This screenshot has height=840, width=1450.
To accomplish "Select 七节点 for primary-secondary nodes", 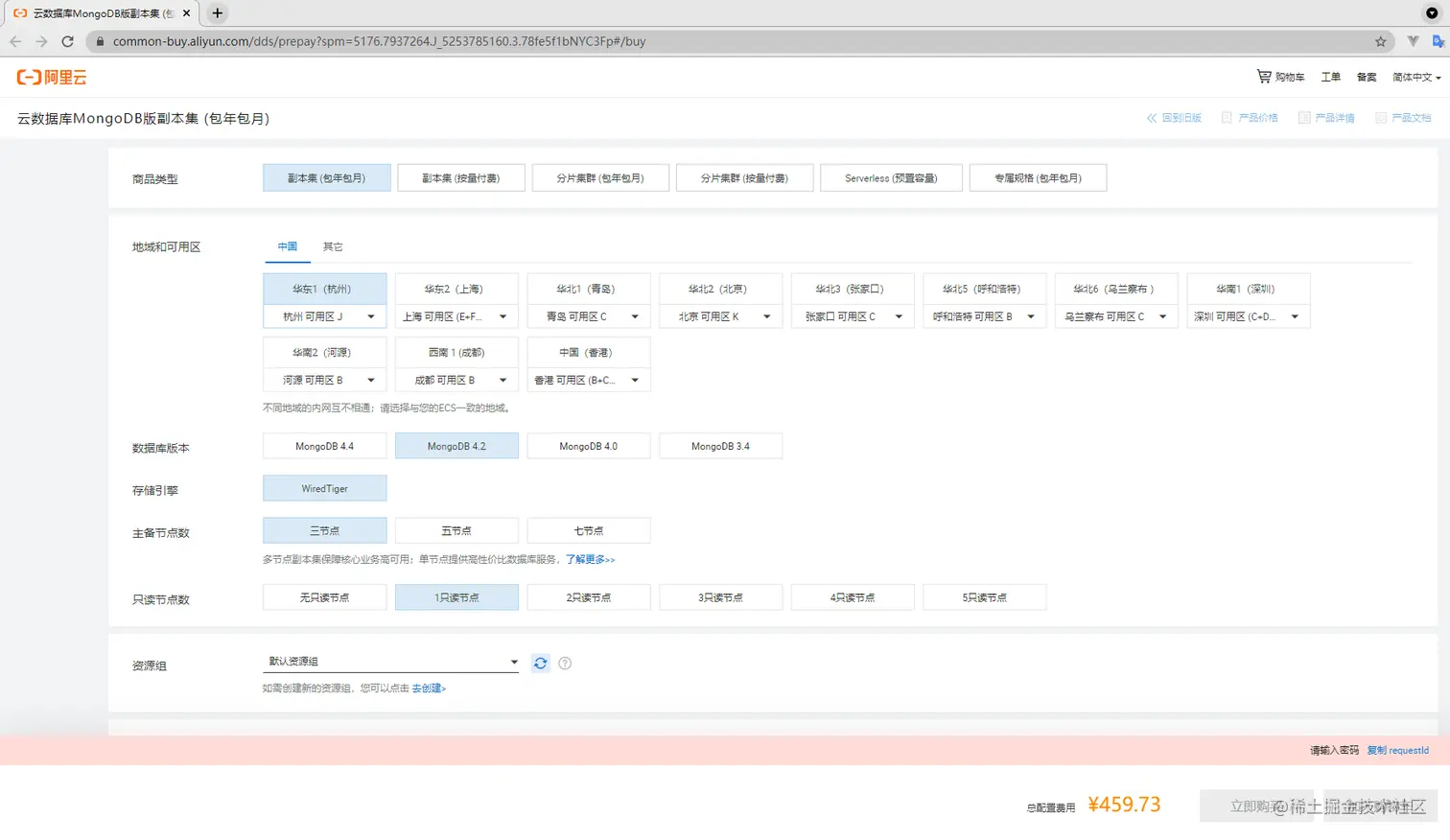I will [589, 530].
